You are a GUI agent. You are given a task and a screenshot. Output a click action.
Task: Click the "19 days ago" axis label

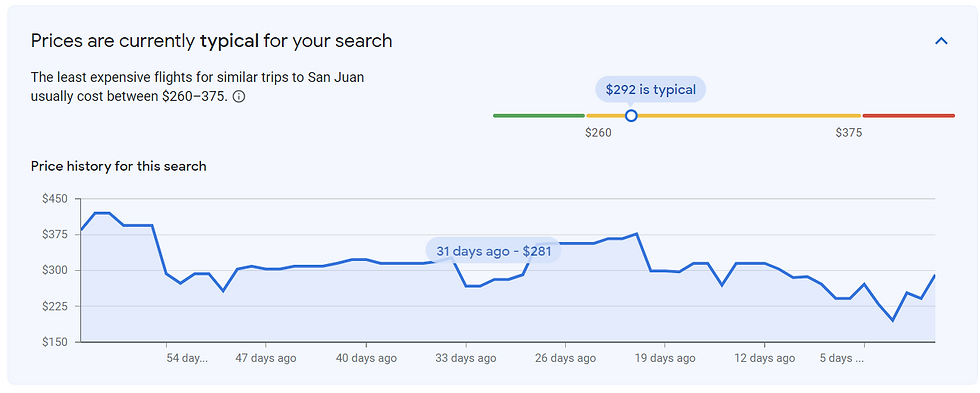click(665, 358)
